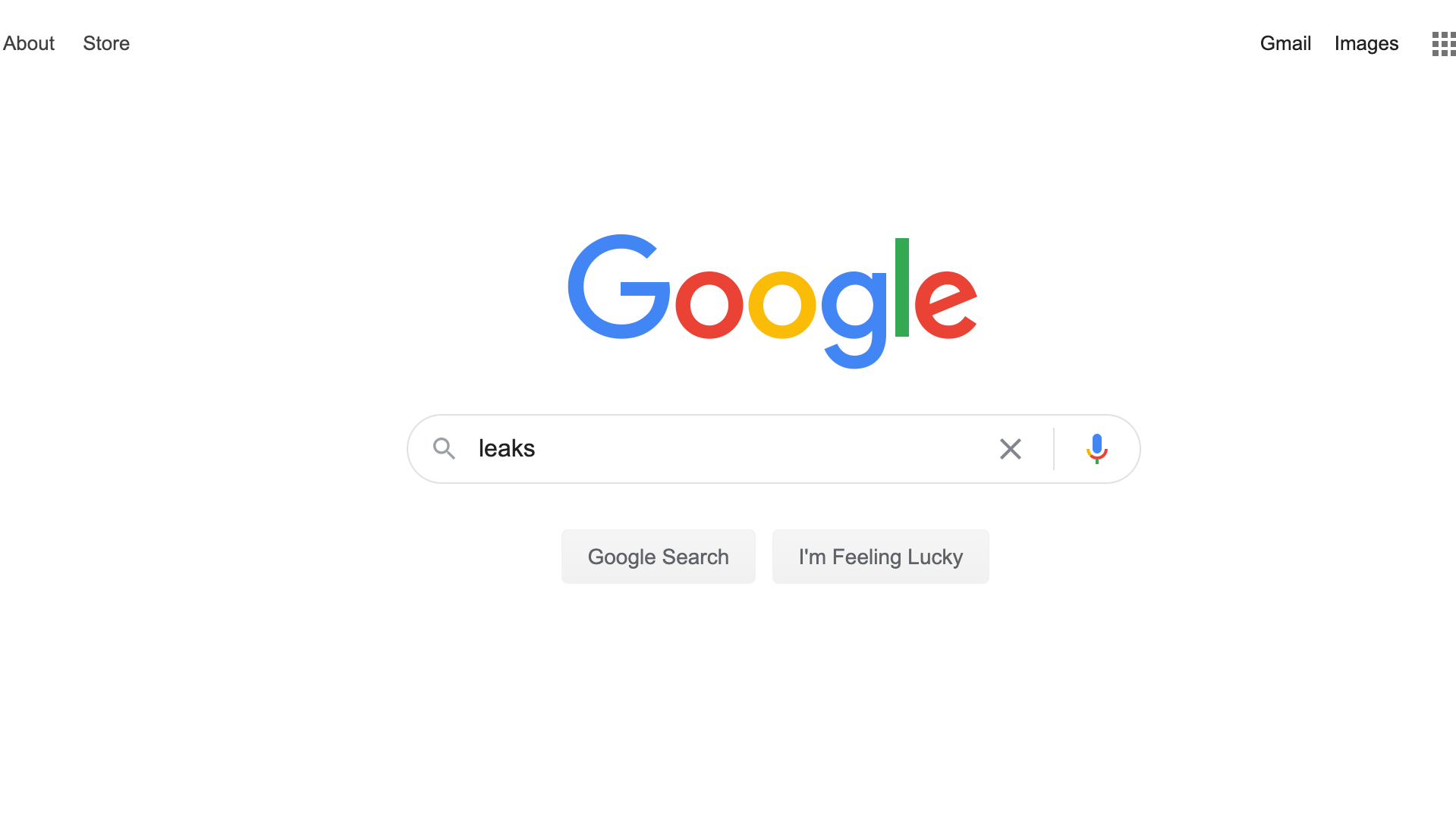The width and height of the screenshot is (1456, 819).
Task: Switch to Google Images
Action: (1366, 43)
